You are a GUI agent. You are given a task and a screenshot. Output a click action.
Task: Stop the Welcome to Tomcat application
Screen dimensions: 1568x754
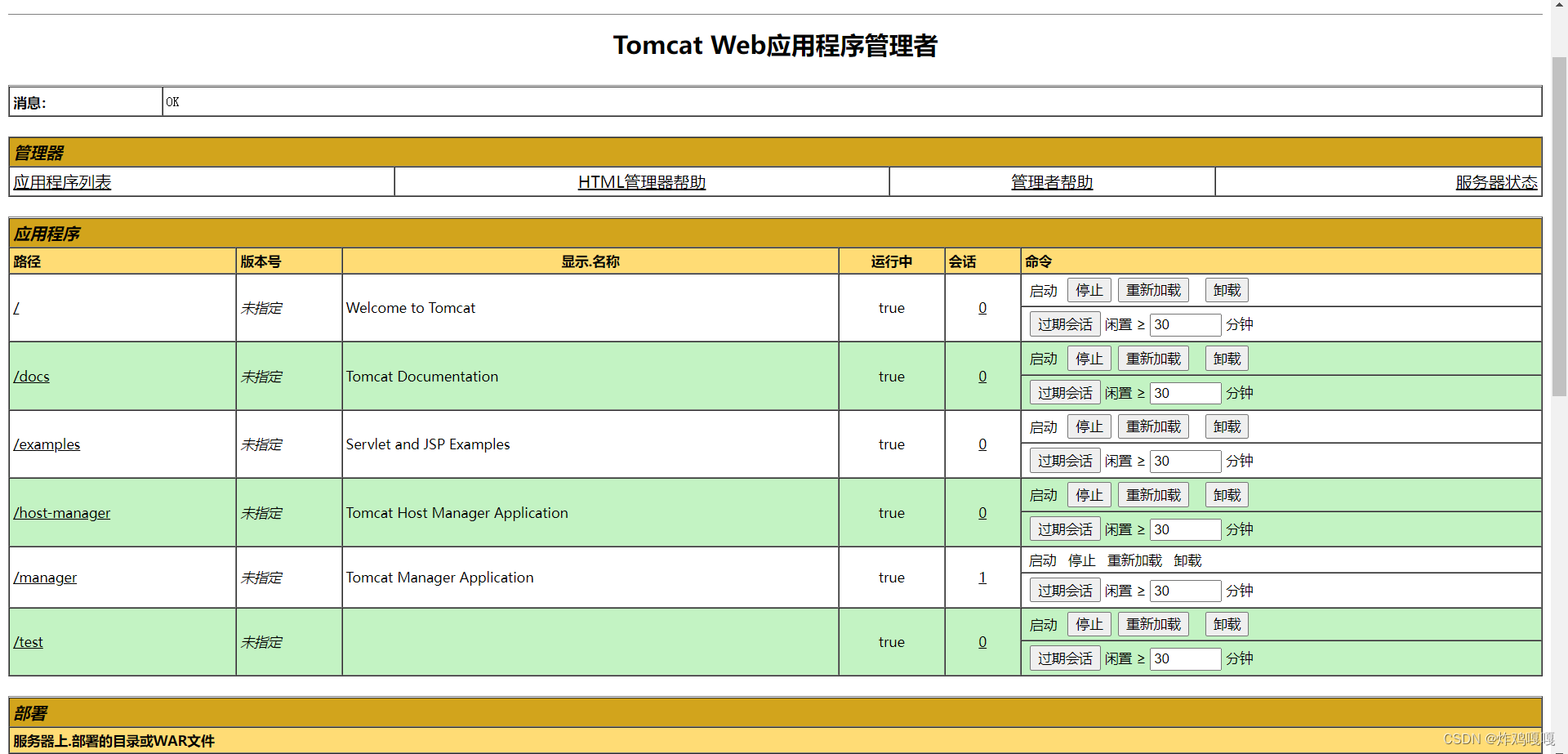point(1089,290)
